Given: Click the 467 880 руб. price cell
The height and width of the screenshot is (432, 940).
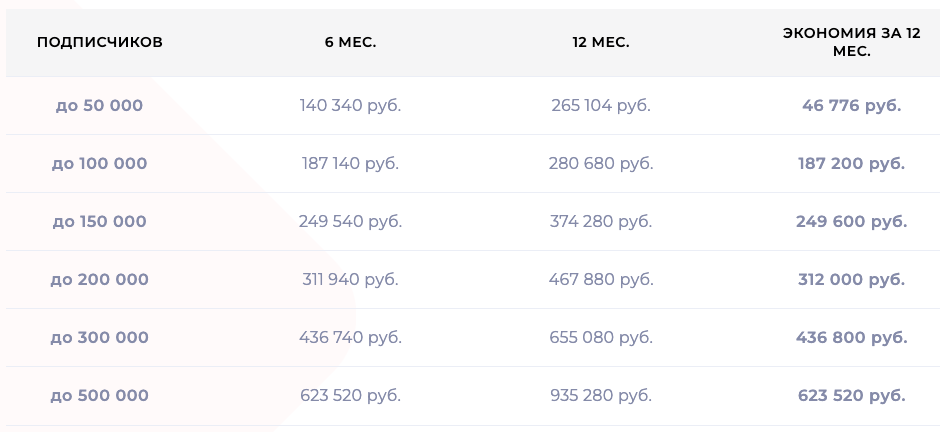Looking at the screenshot, I should (x=601, y=280).
